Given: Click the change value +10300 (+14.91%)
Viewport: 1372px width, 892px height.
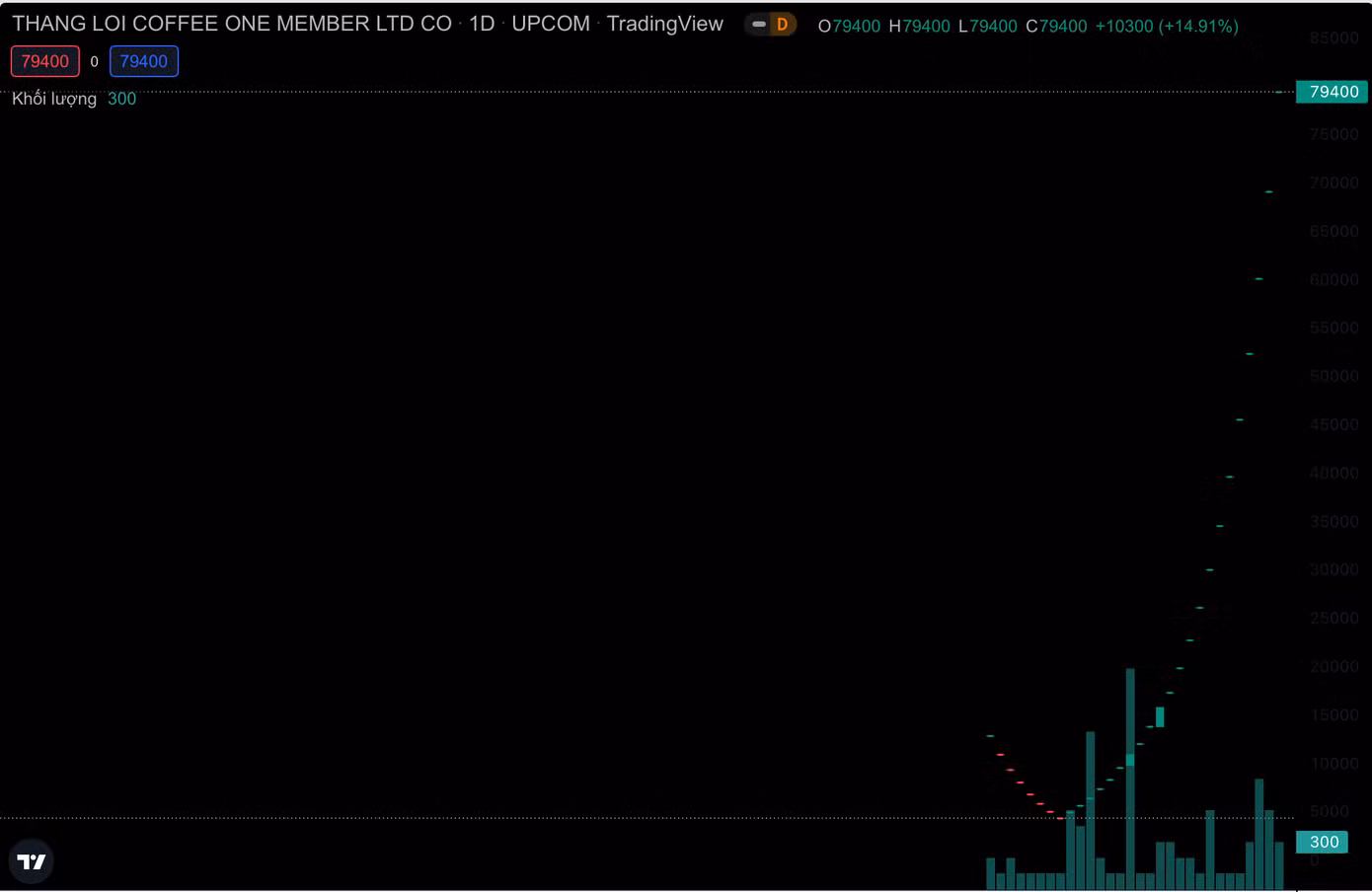Looking at the screenshot, I should [1167, 27].
